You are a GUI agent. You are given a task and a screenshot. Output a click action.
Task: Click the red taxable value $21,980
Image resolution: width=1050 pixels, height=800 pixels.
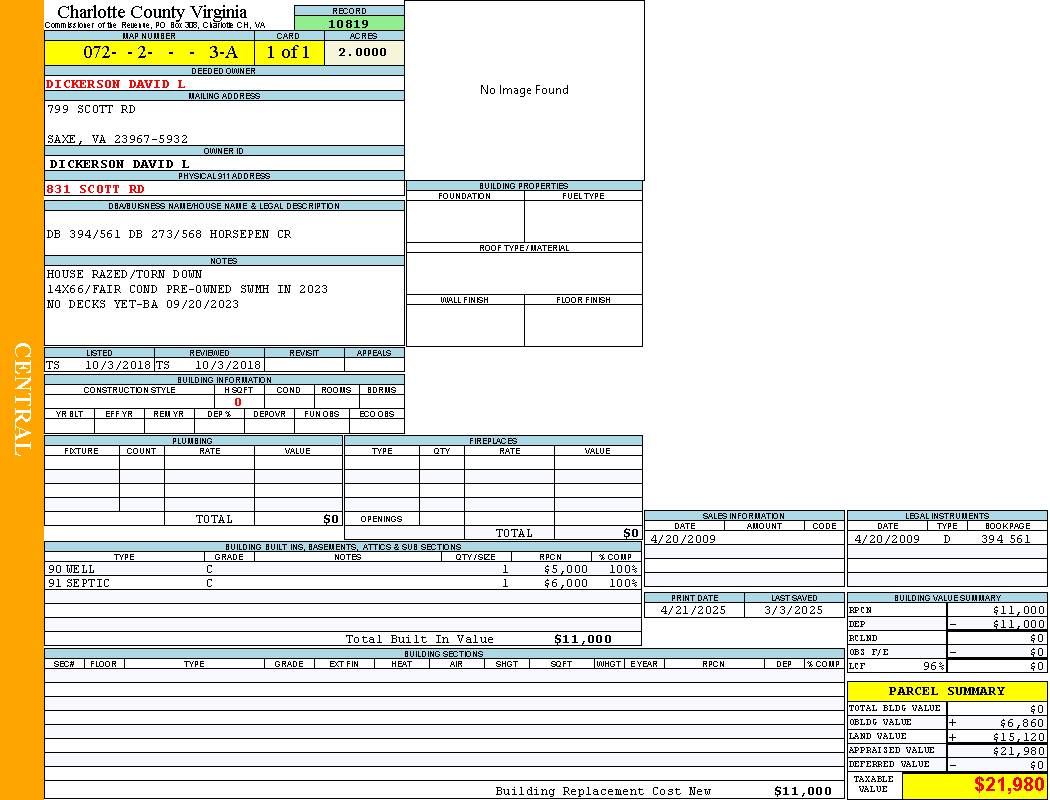1009,785
